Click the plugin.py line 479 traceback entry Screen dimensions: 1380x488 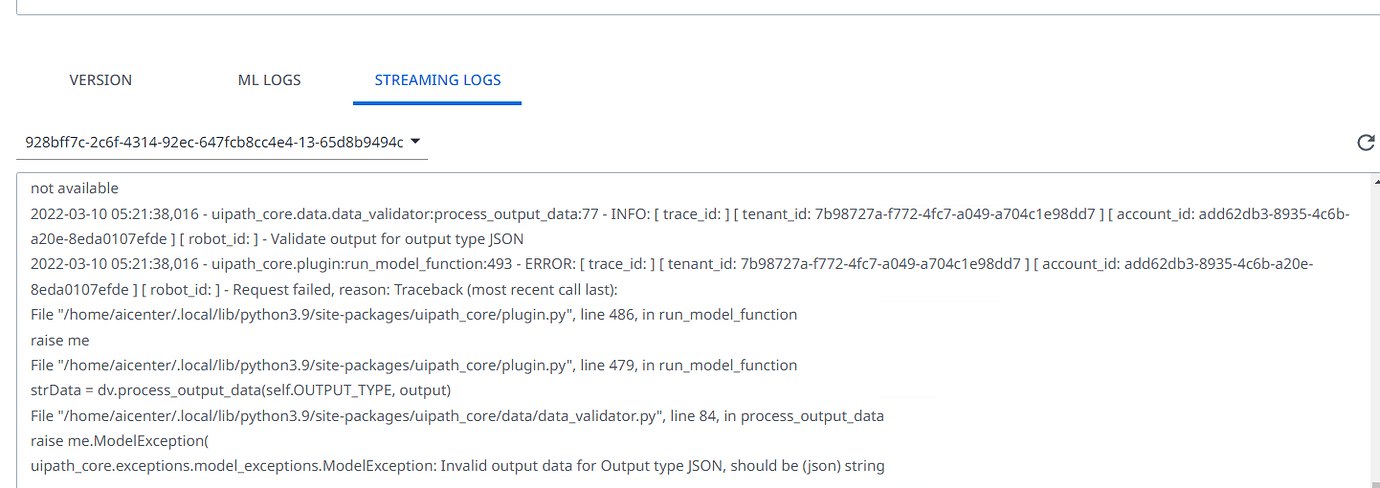[414, 365]
